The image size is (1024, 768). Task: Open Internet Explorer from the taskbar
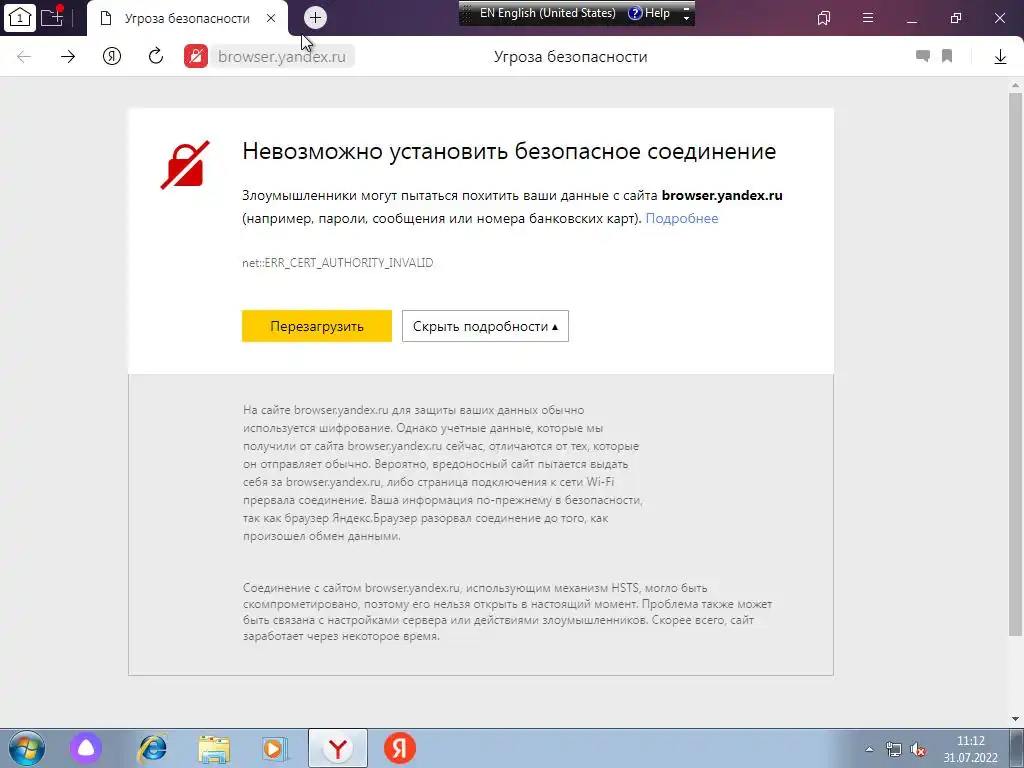coord(152,748)
